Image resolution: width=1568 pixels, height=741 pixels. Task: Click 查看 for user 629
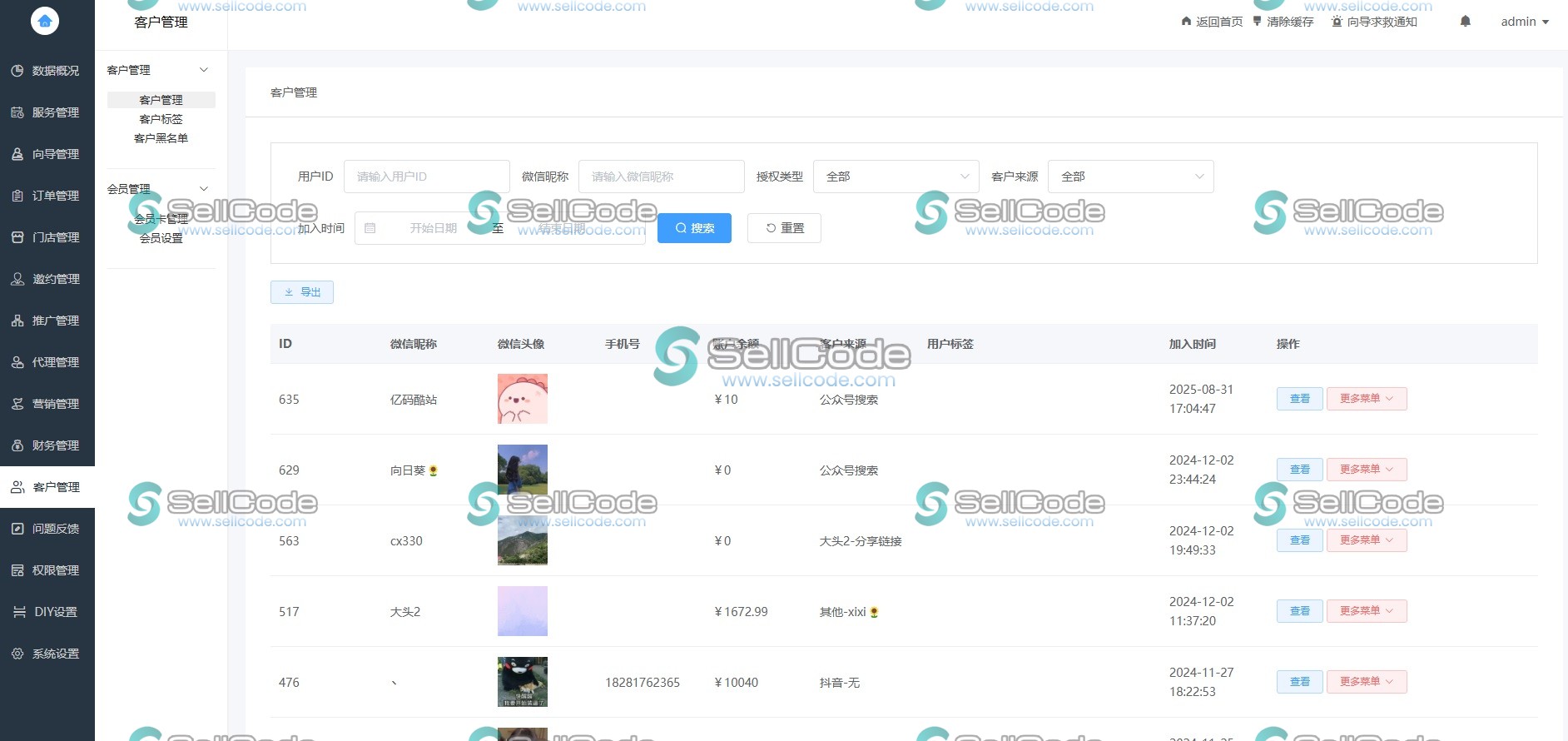(x=1299, y=470)
